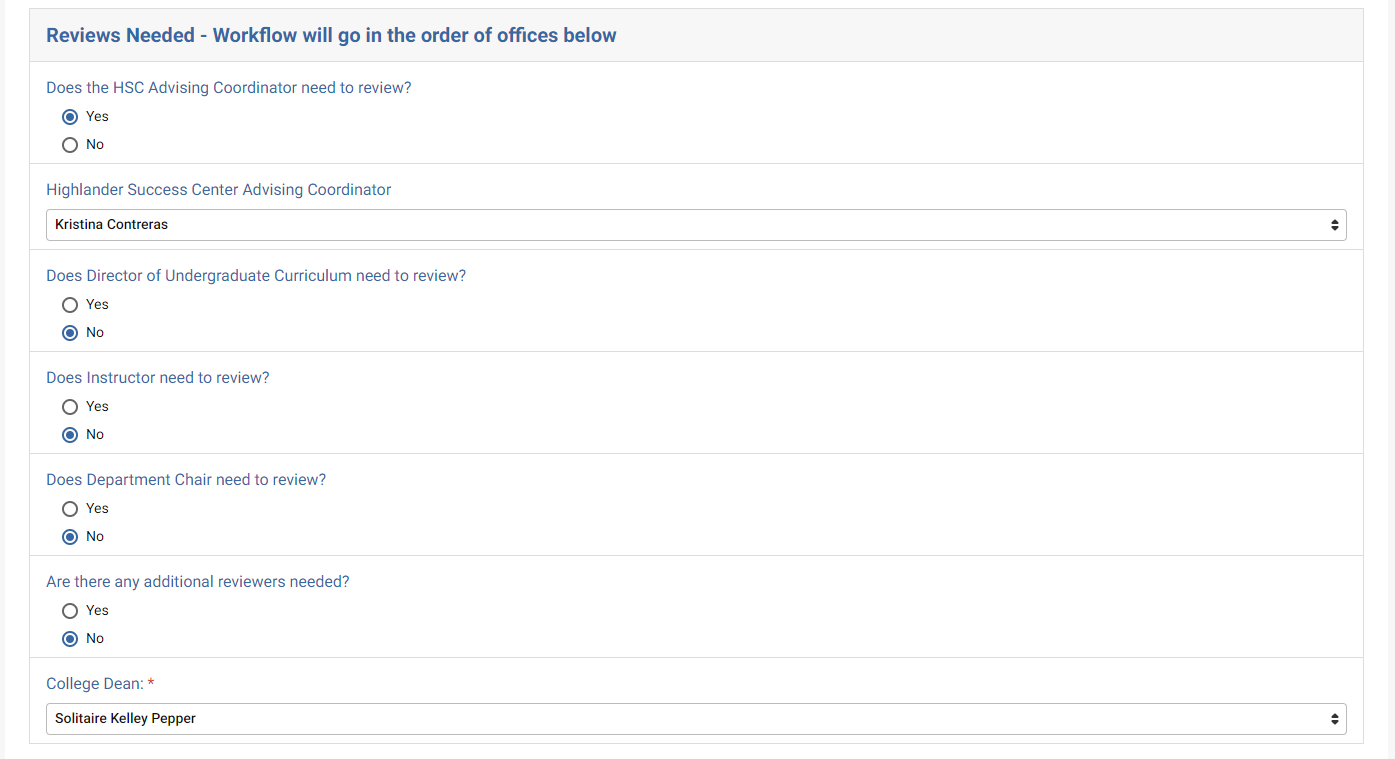This screenshot has width=1395, height=759.
Task: Click the Kristina Contreras dropdown arrow
Action: 1334,225
